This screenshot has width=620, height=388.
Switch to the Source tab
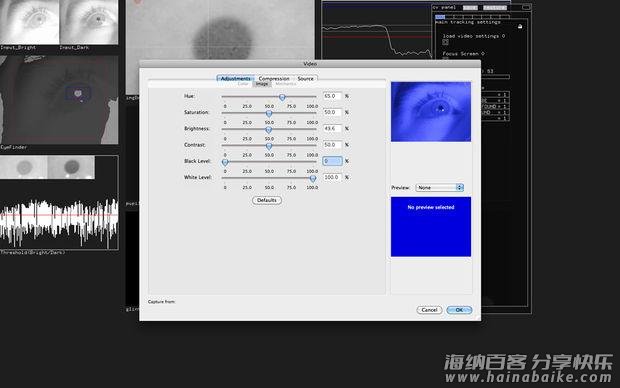coord(305,79)
